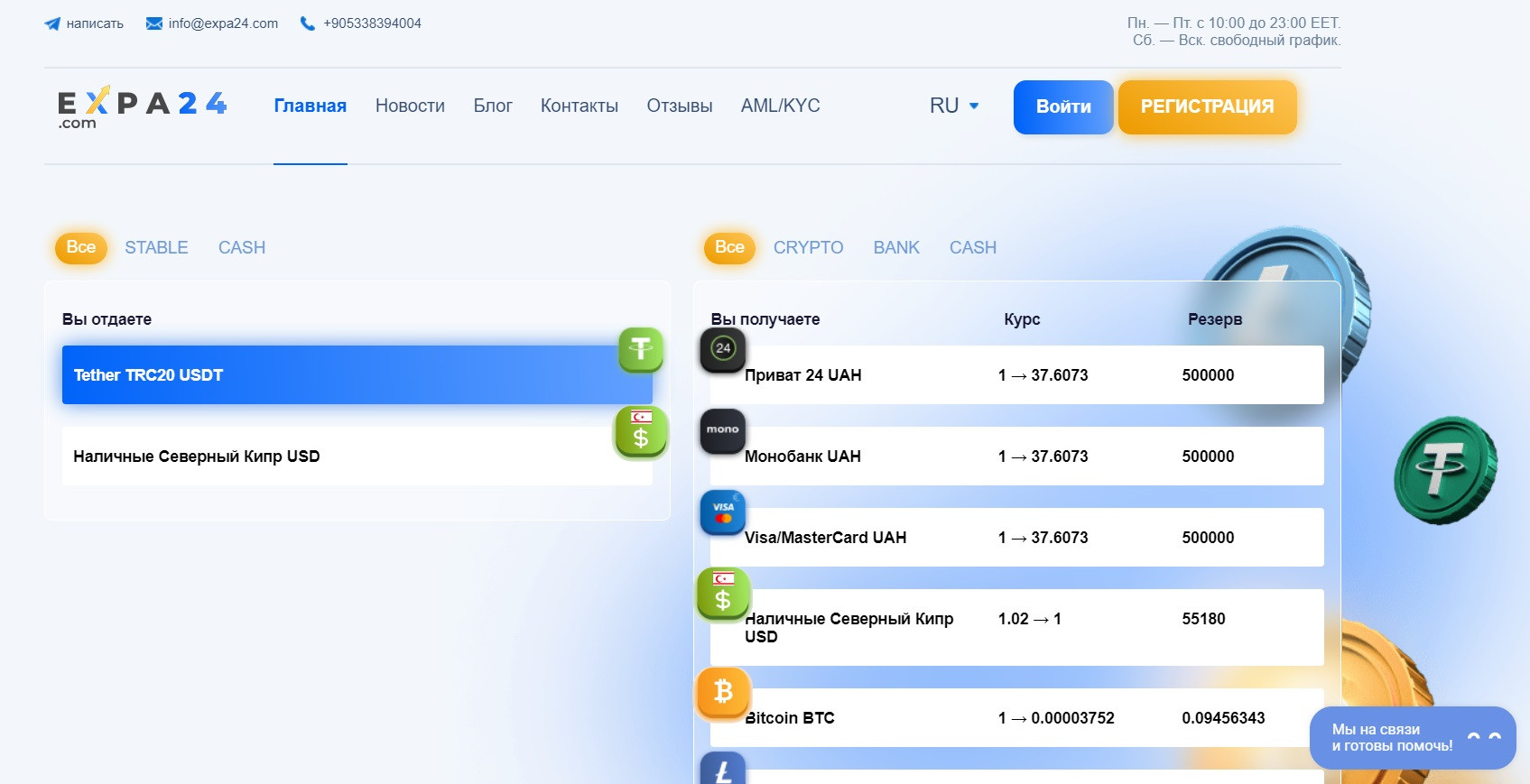Select Наличные Северный Кипр USD to give
The width and height of the screenshot is (1530, 784).
point(357,456)
